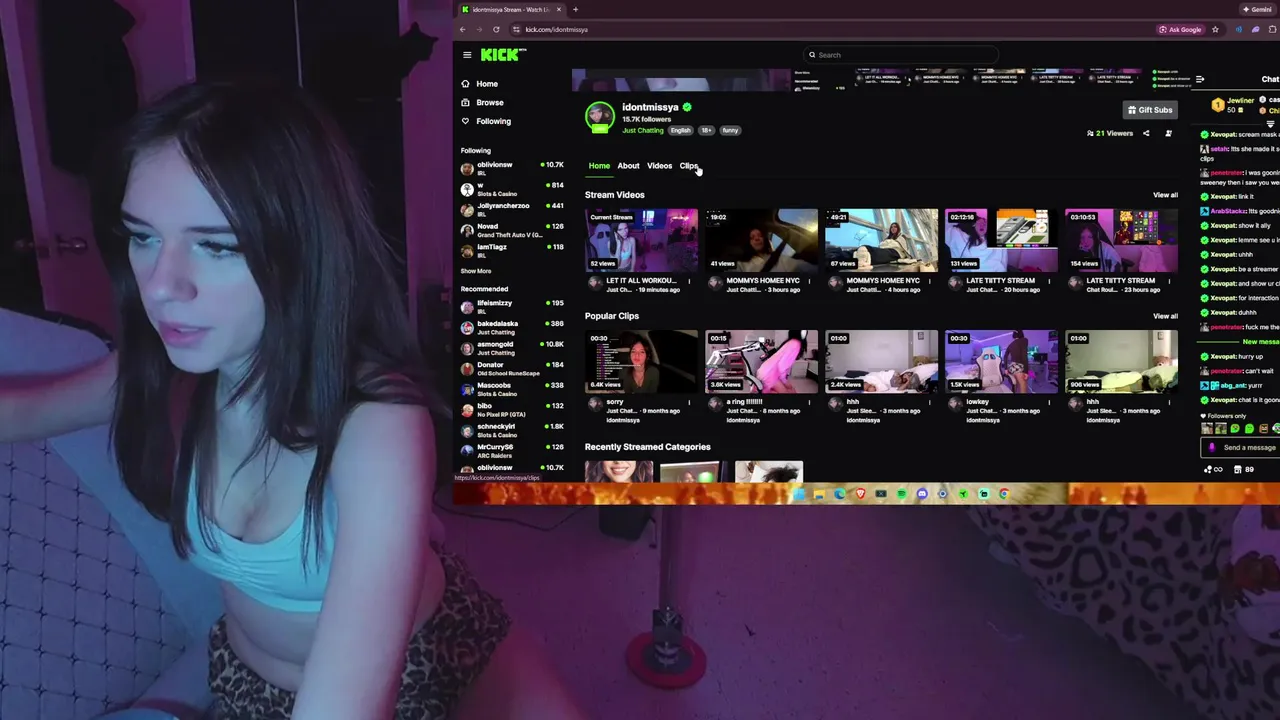Open the Windows Start button in taskbar
The width and height of the screenshot is (1280, 720).
point(798,494)
